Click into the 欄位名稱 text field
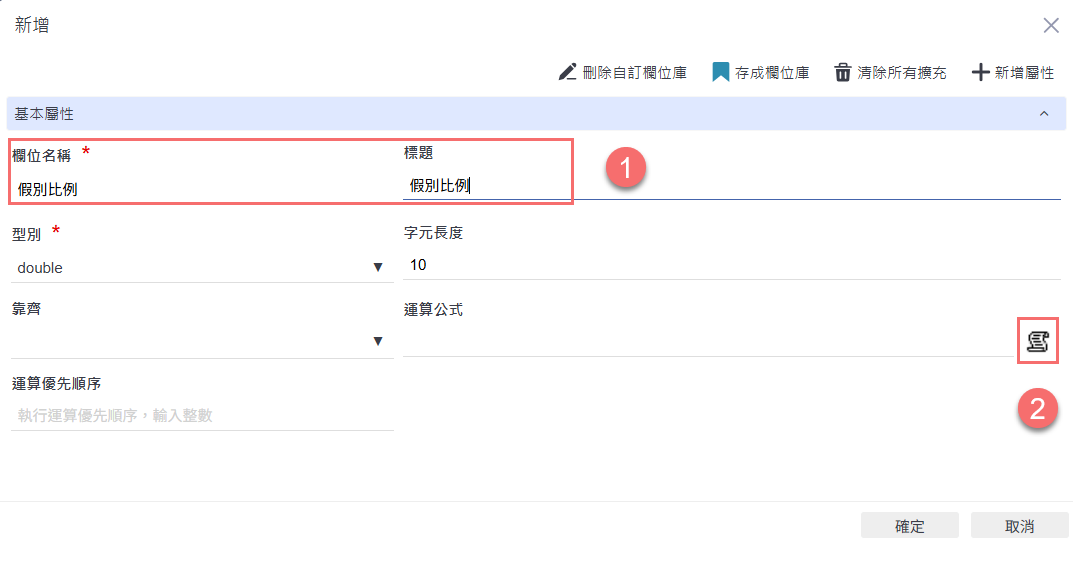This screenshot has width=1073, height=565. [200, 188]
